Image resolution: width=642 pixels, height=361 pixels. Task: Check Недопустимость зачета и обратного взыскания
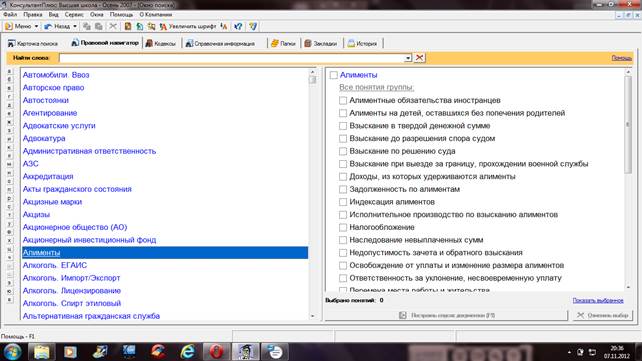click(343, 253)
